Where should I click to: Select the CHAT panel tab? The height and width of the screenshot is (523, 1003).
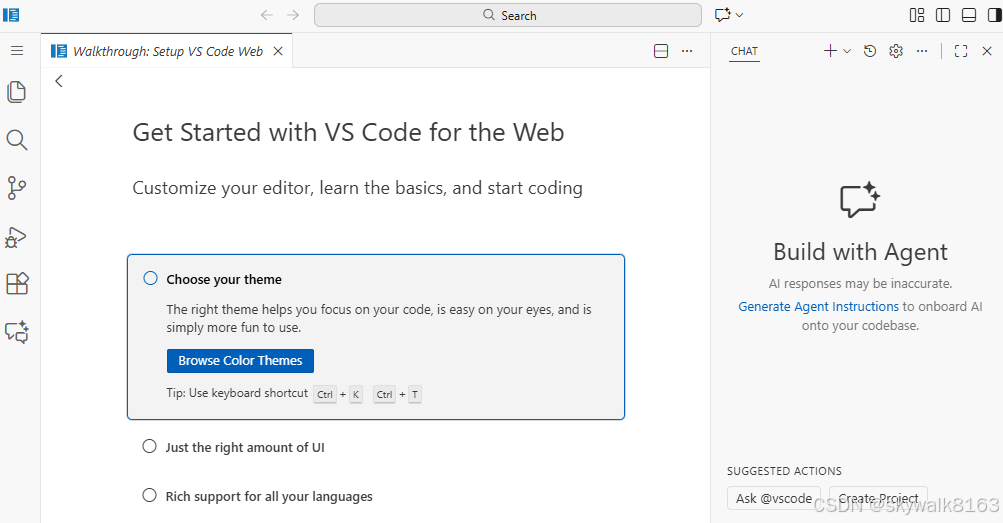(745, 51)
